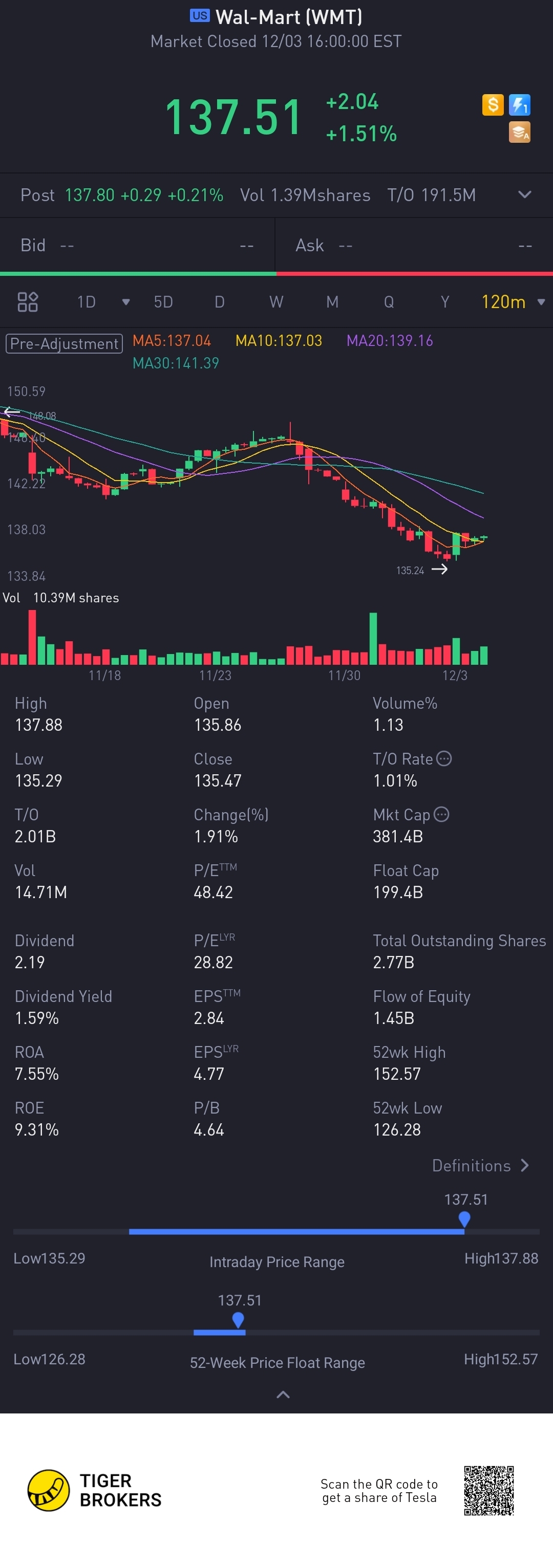Tap the blue lightning bolt icon
Image resolution: width=553 pixels, height=1568 pixels.
click(520, 105)
